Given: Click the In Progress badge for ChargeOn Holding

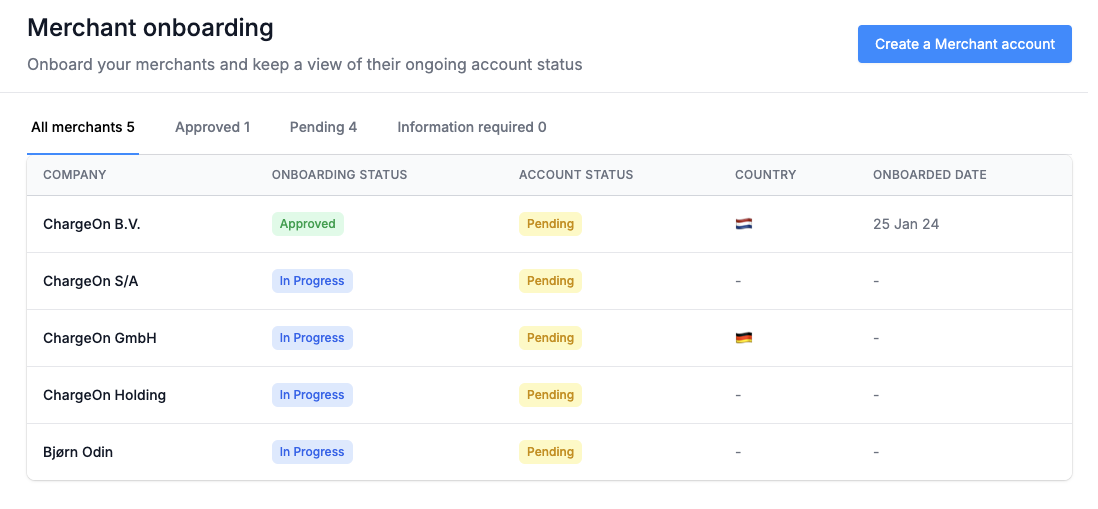Looking at the screenshot, I should coord(312,395).
